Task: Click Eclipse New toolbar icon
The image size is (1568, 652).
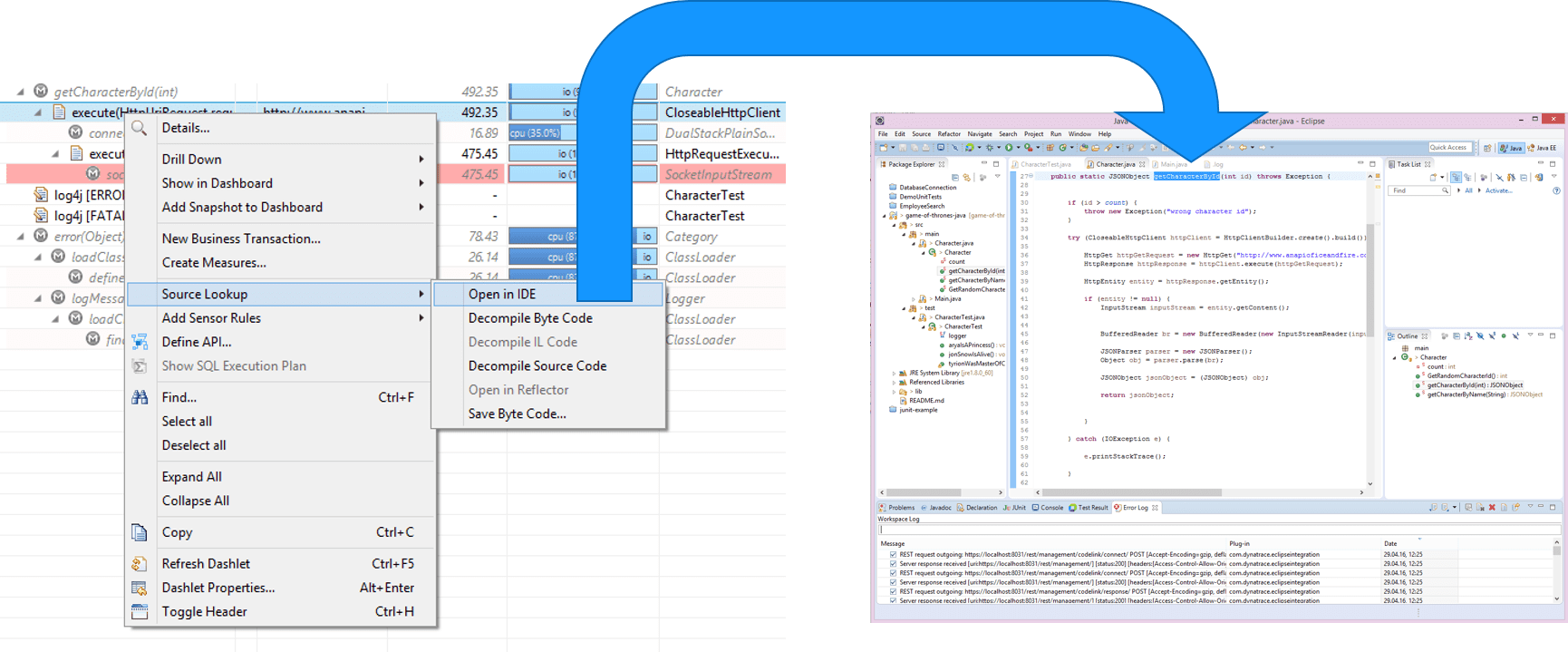Action: (884, 147)
